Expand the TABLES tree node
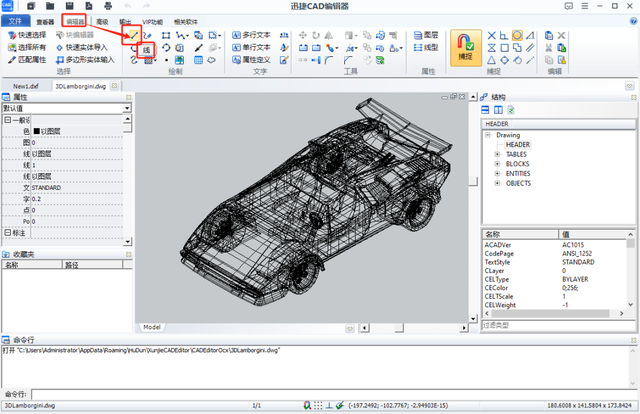The width and height of the screenshot is (640, 414). [x=497, y=154]
